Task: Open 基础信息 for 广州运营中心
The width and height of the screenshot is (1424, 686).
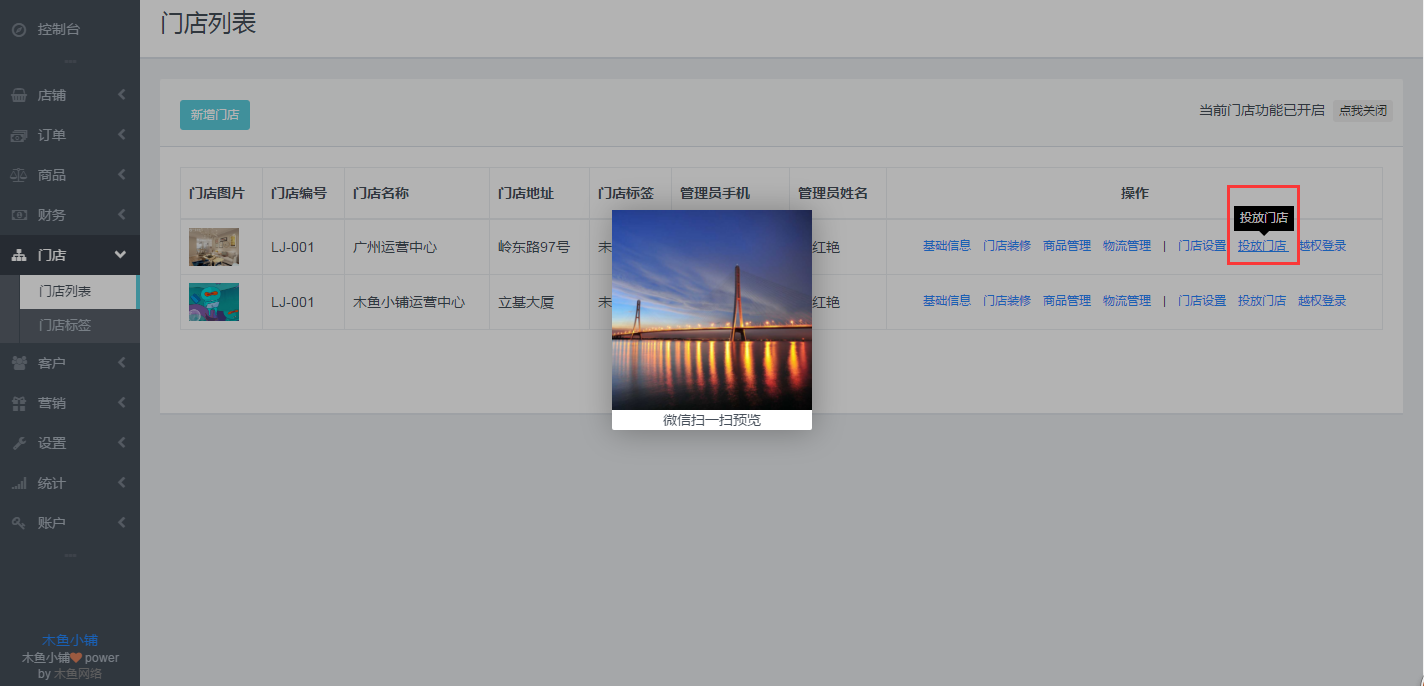Action: click(947, 246)
